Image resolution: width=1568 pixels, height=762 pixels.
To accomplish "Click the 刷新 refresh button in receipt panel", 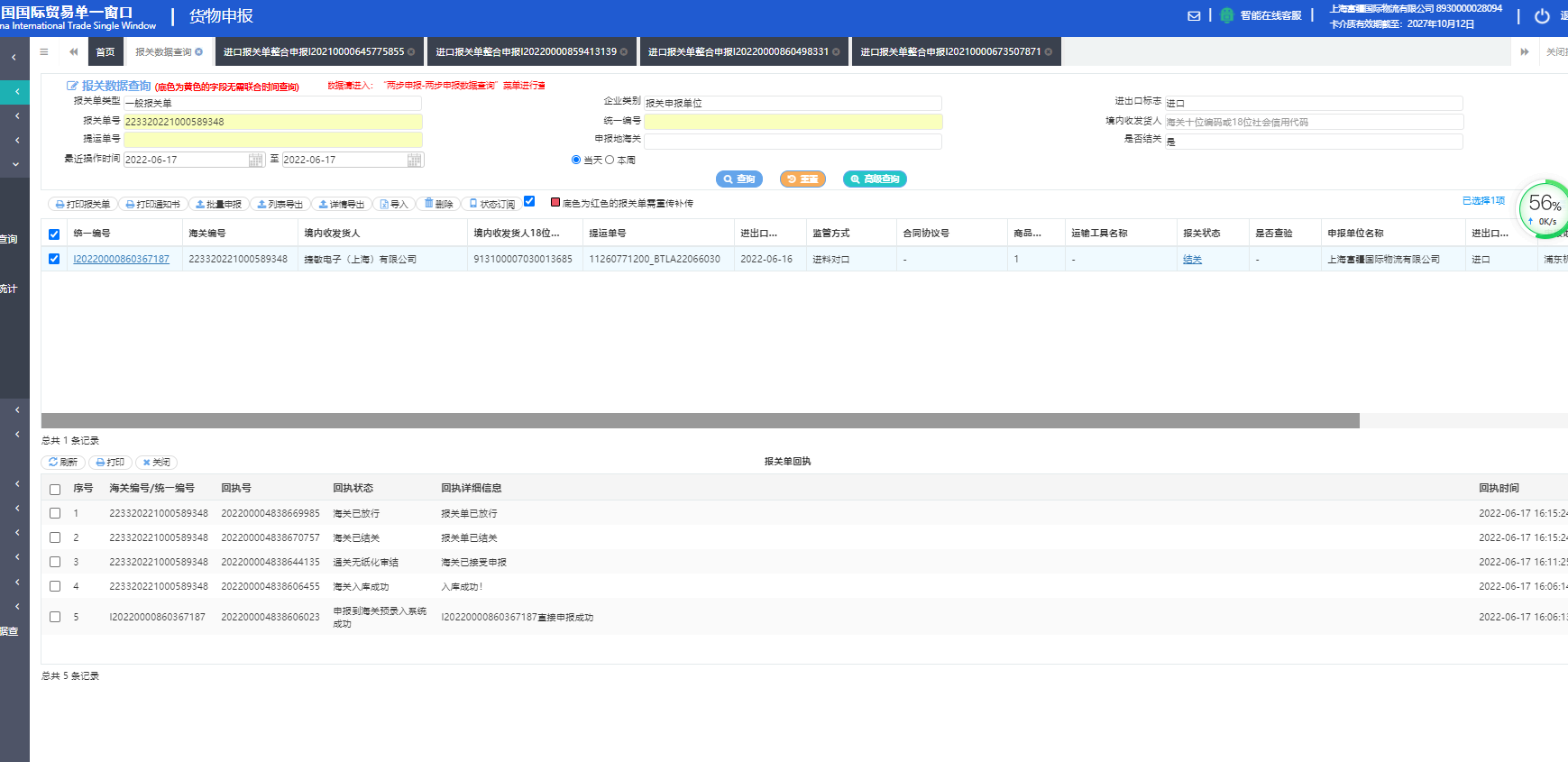I will click(x=63, y=462).
